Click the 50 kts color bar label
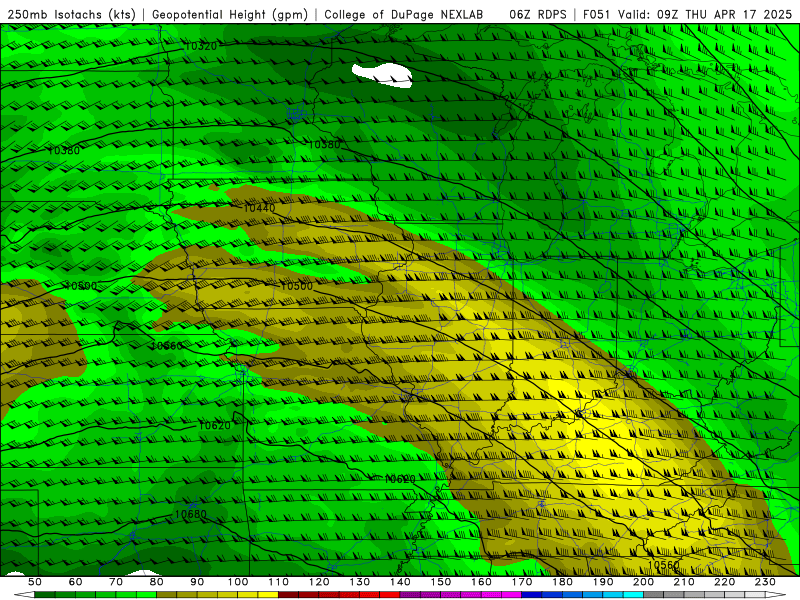The height and width of the screenshot is (600, 800). (x=34, y=582)
